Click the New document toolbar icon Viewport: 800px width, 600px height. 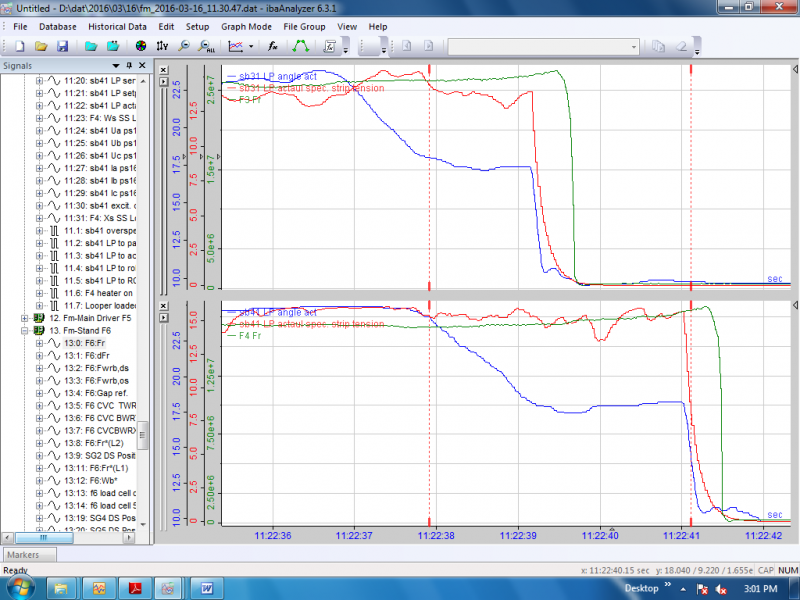click(x=19, y=46)
